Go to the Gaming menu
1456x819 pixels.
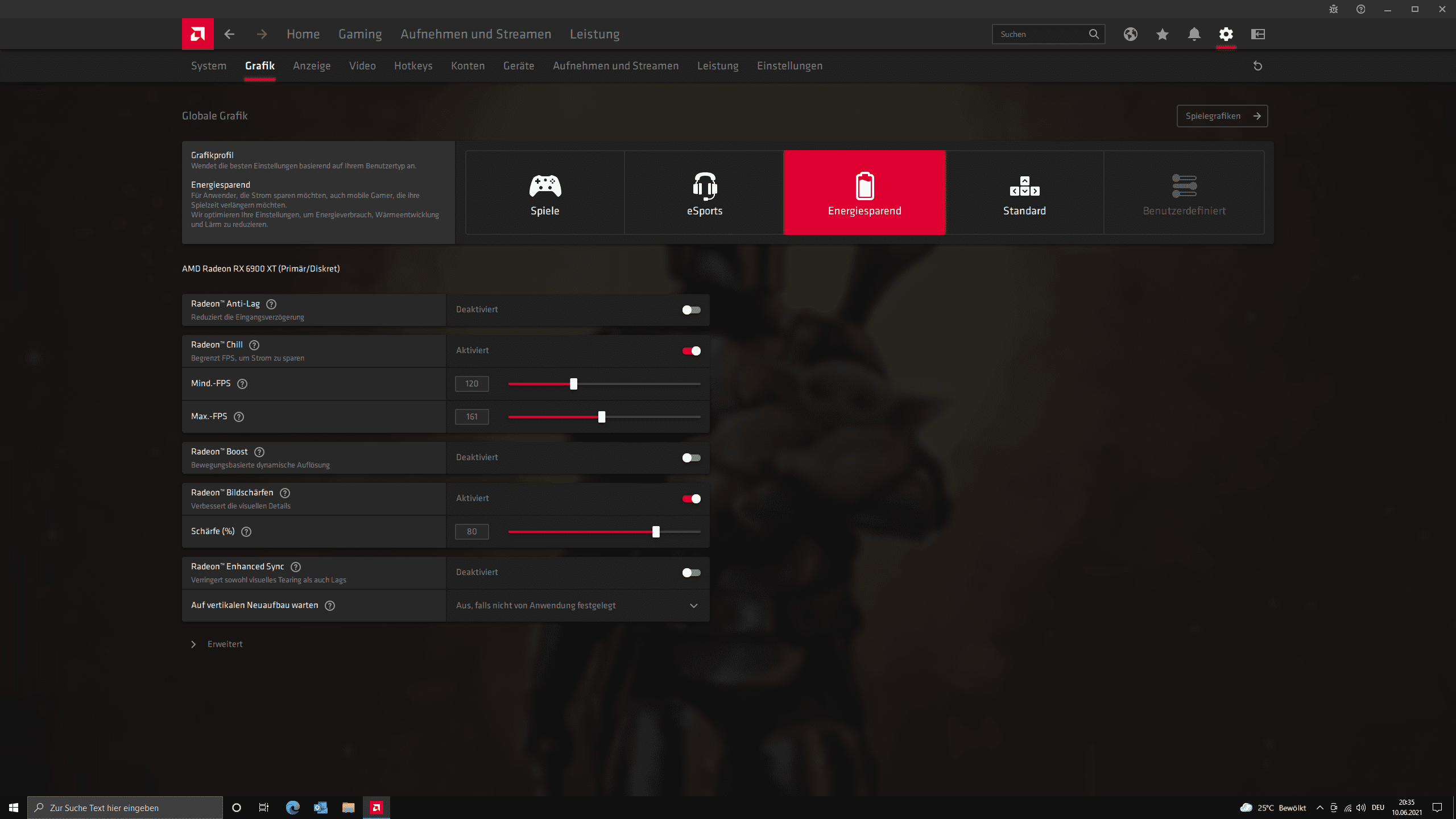coord(360,34)
